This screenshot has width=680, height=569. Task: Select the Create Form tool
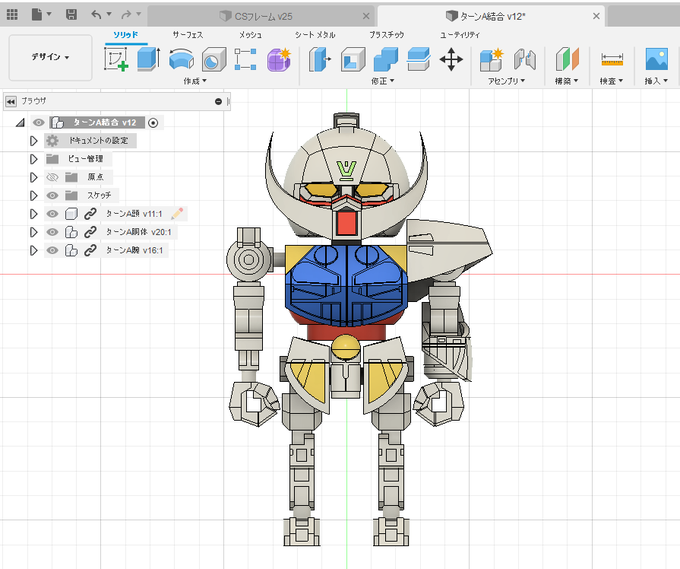(278, 59)
